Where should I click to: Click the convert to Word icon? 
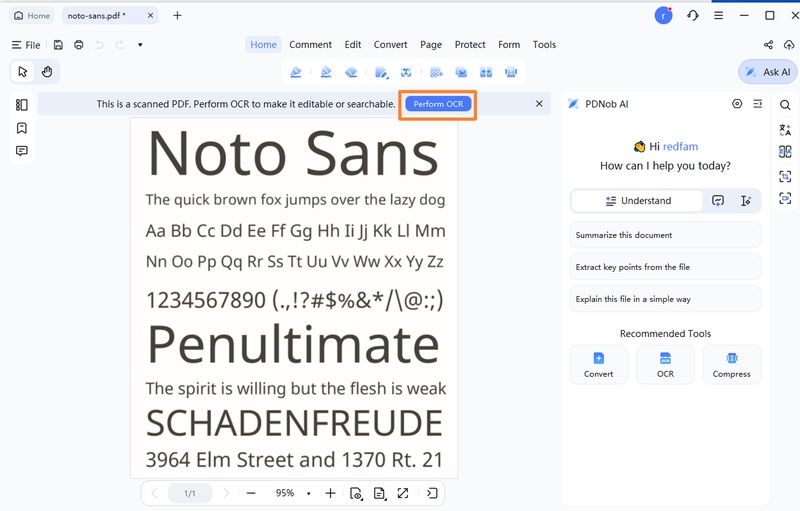(461, 72)
